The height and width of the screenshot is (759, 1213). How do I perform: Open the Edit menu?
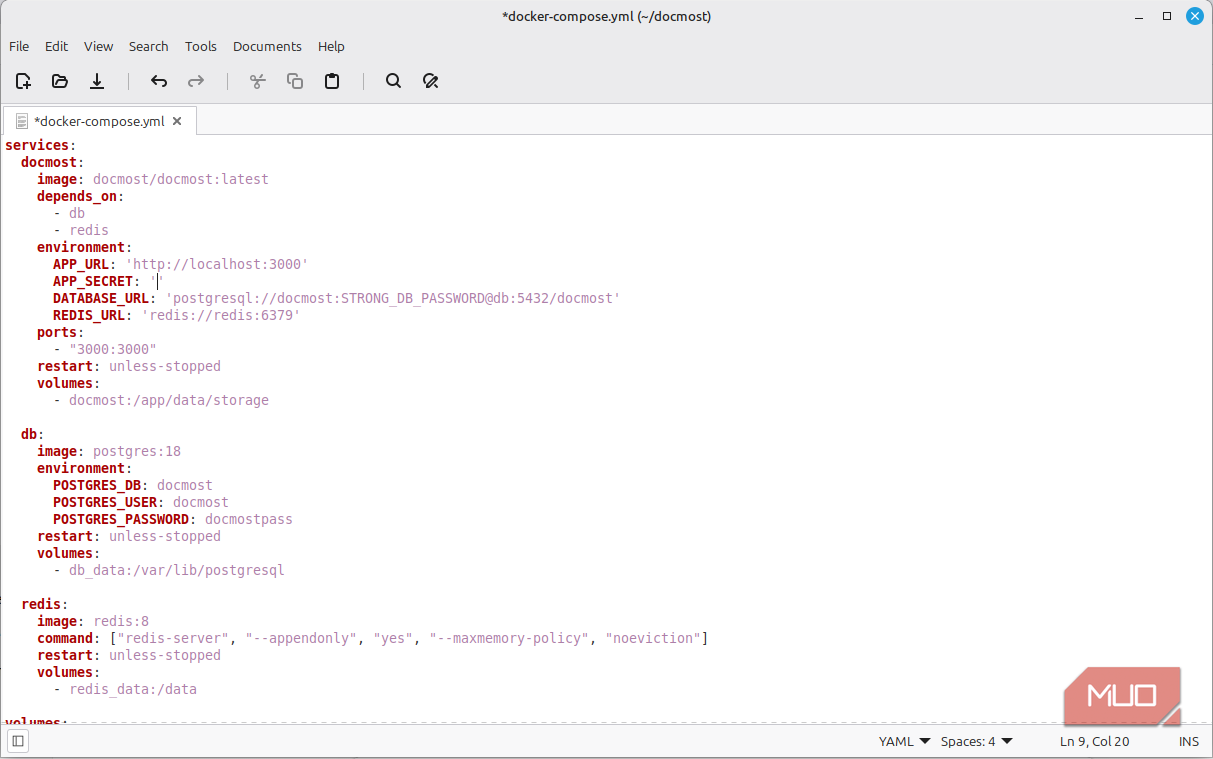[x=57, y=46]
